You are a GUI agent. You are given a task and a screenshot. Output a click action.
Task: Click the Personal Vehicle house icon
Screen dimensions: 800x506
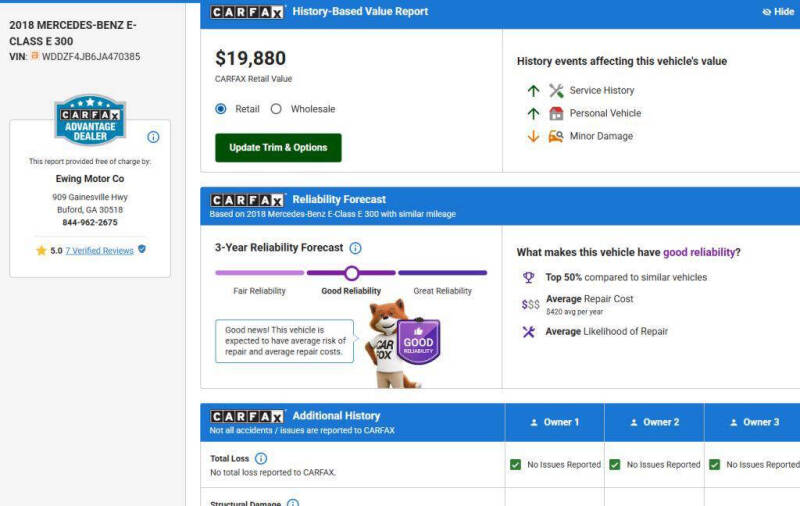[x=556, y=113]
